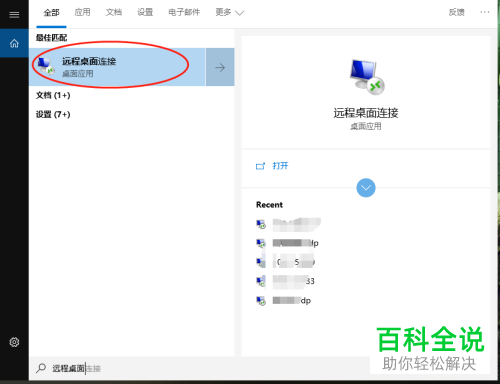Expand more actions with round chevron button
This screenshot has width=500, height=384.
(366, 188)
